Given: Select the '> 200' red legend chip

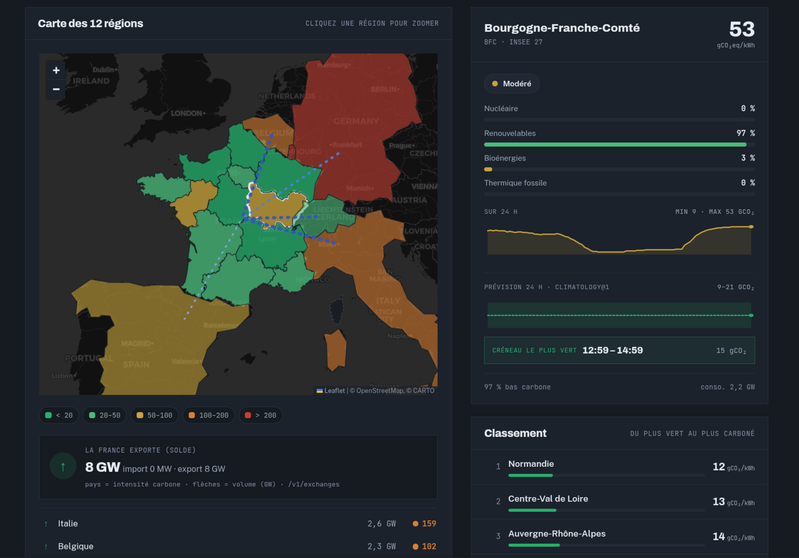Looking at the screenshot, I should (x=261, y=415).
